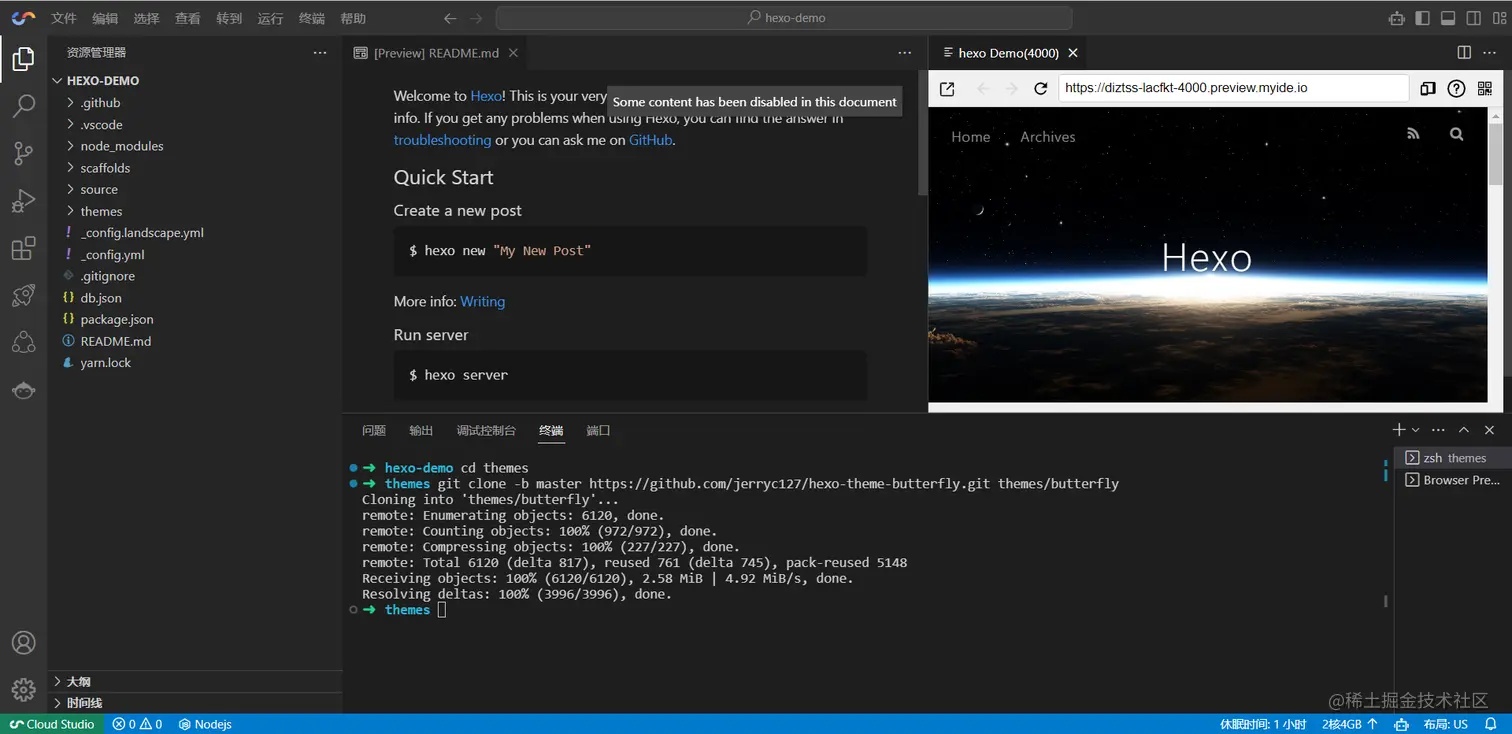
Task: Open the preview help question mark icon
Action: click(1456, 88)
